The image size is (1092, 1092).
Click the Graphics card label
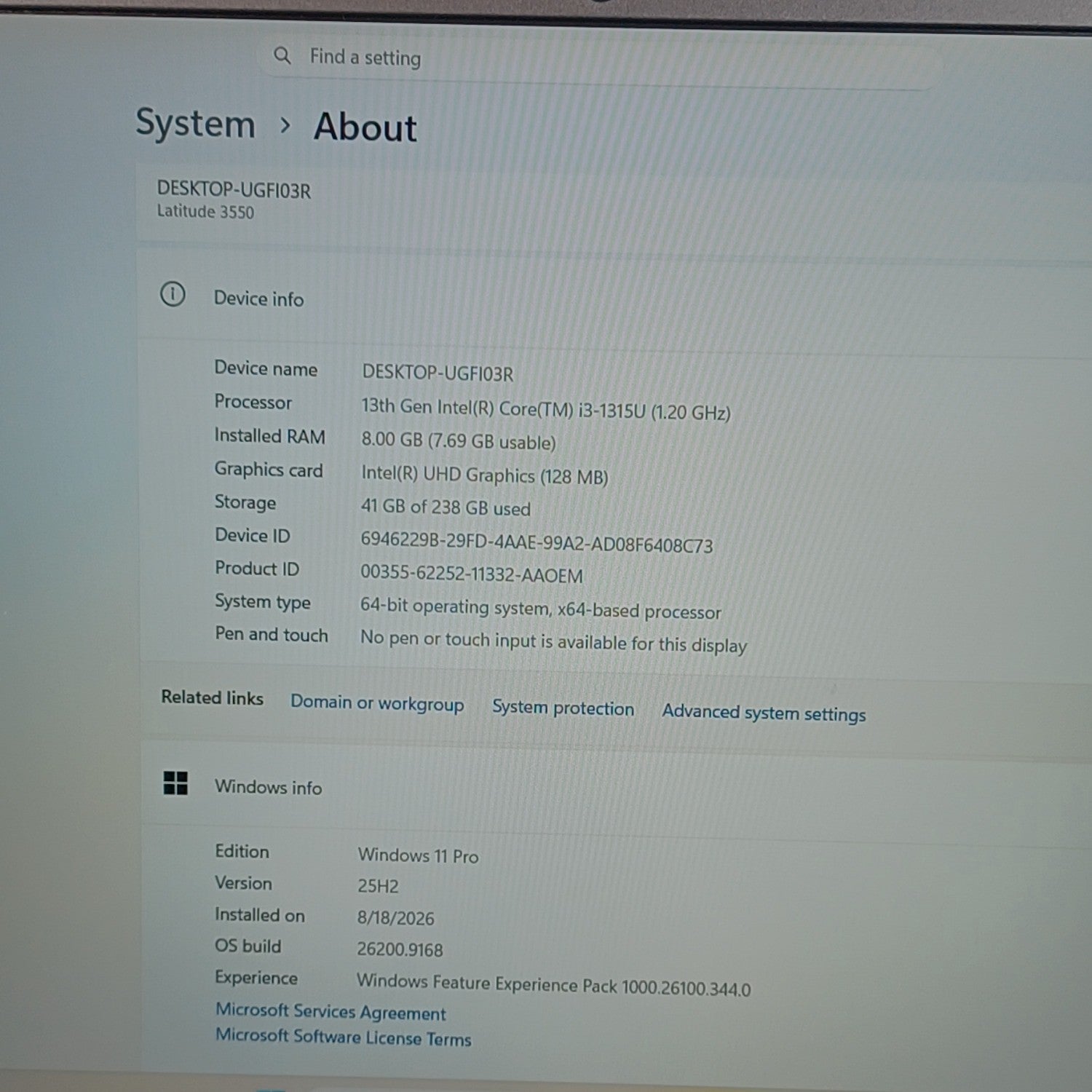pos(268,470)
